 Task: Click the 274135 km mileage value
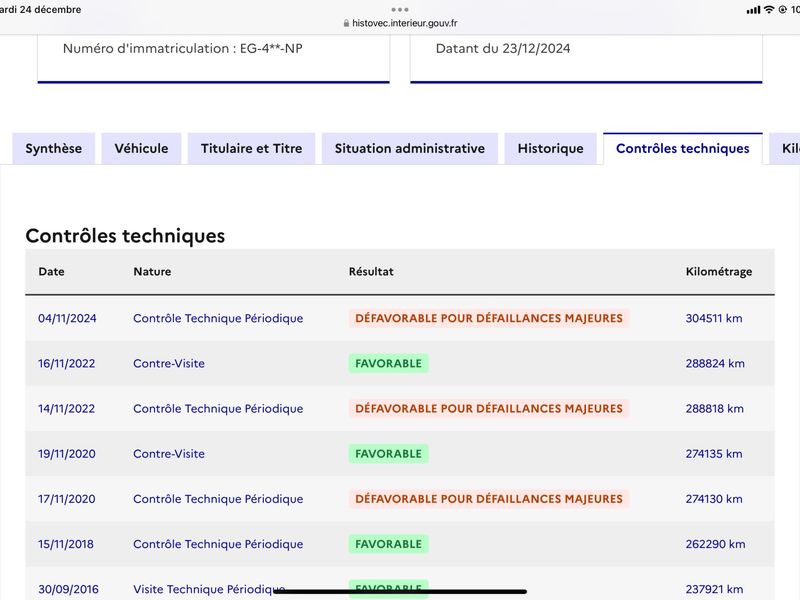pos(714,454)
